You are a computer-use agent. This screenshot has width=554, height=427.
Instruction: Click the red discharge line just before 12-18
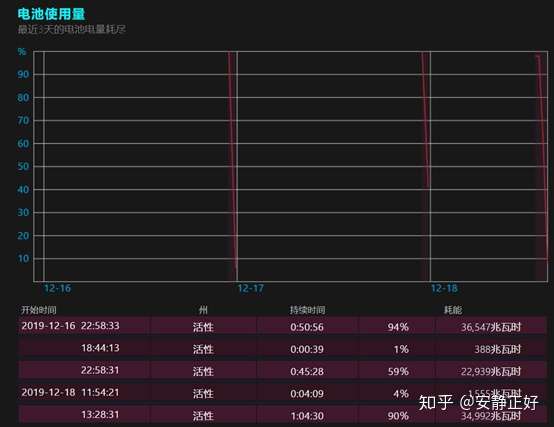(x=425, y=120)
